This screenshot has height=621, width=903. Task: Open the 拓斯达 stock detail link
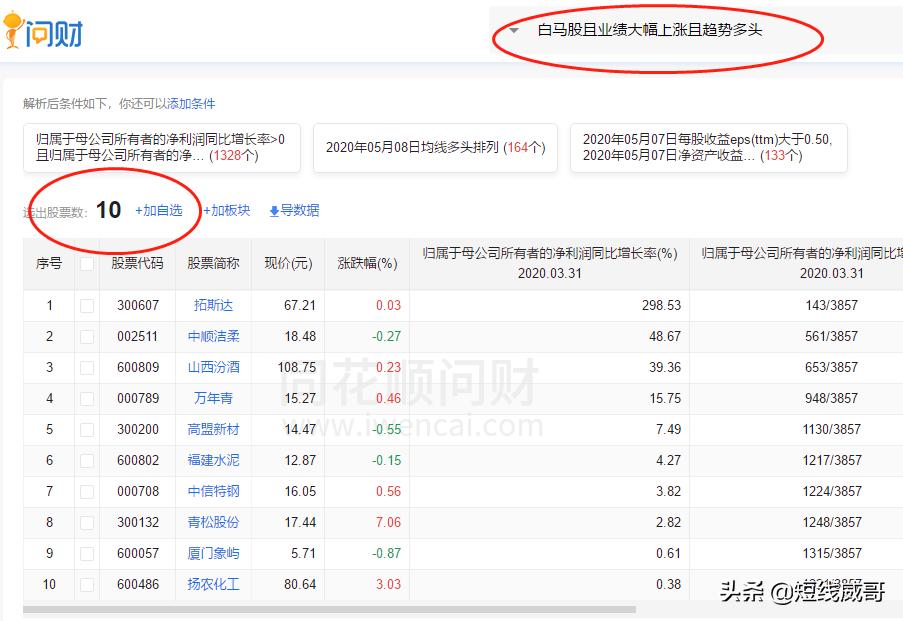[212, 305]
